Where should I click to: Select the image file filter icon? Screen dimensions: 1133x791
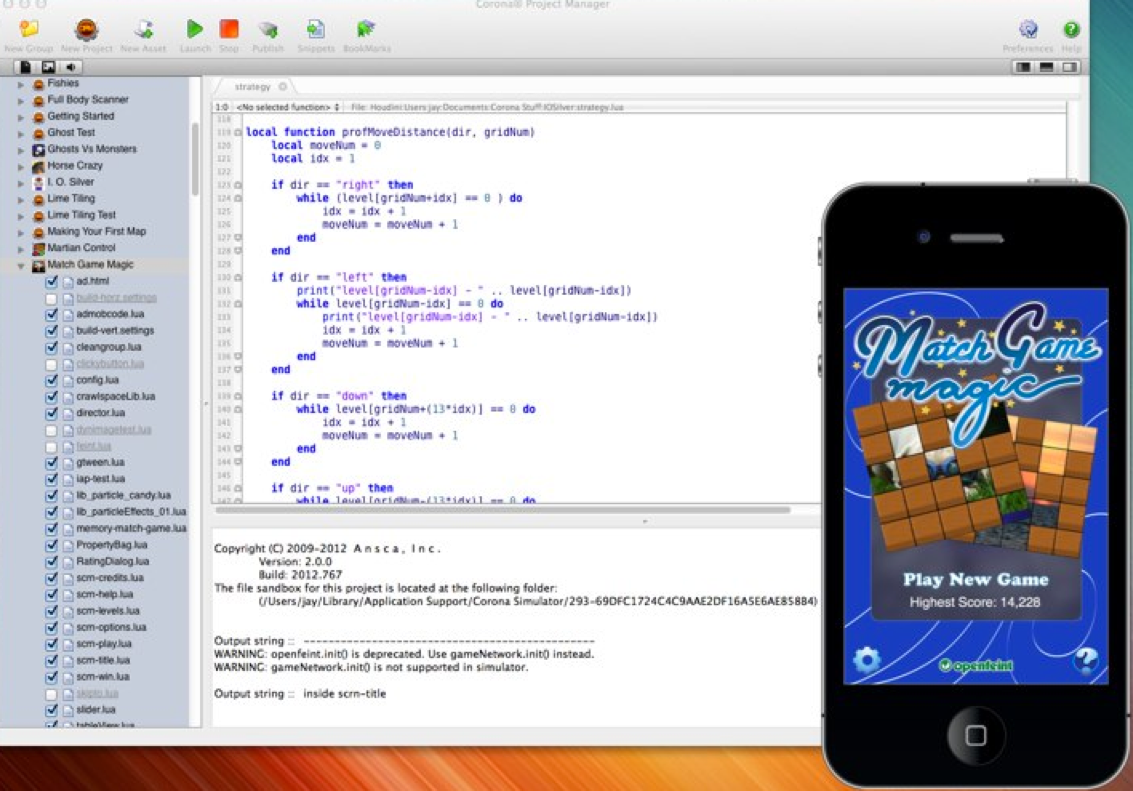[x=48, y=67]
